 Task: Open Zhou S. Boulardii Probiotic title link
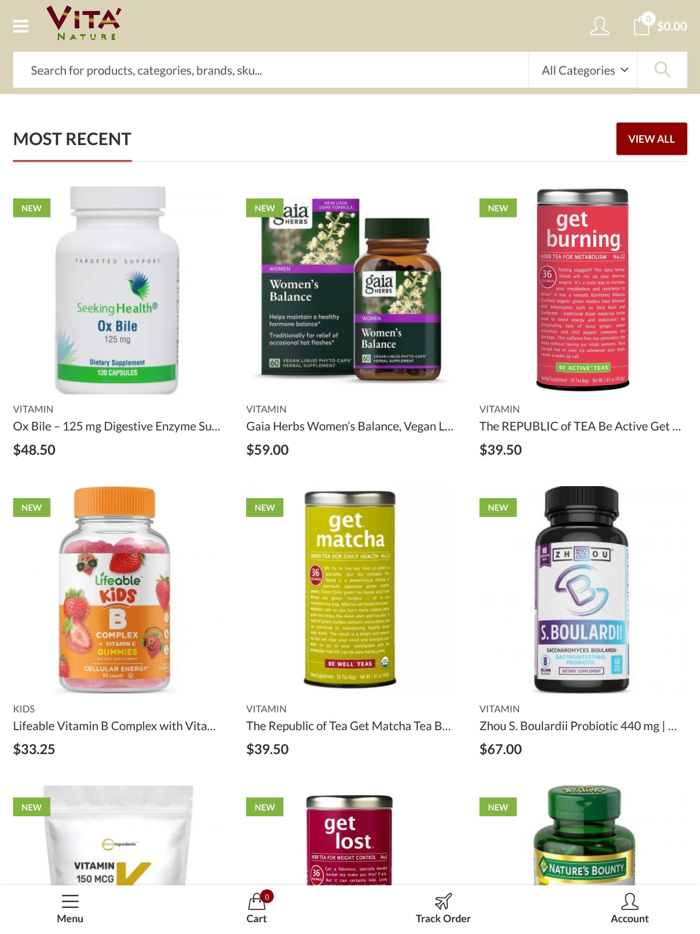click(x=578, y=726)
